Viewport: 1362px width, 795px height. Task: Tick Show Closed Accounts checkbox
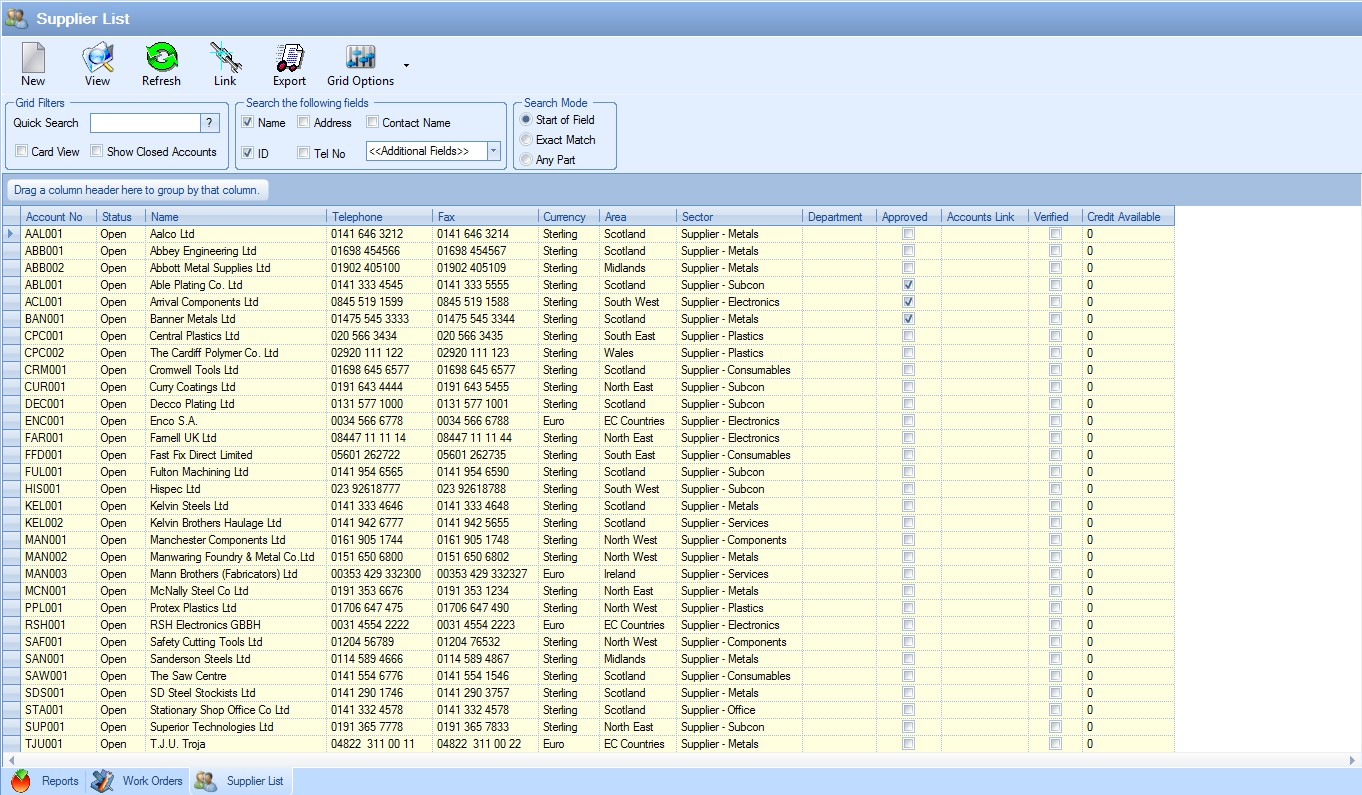(x=97, y=152)
